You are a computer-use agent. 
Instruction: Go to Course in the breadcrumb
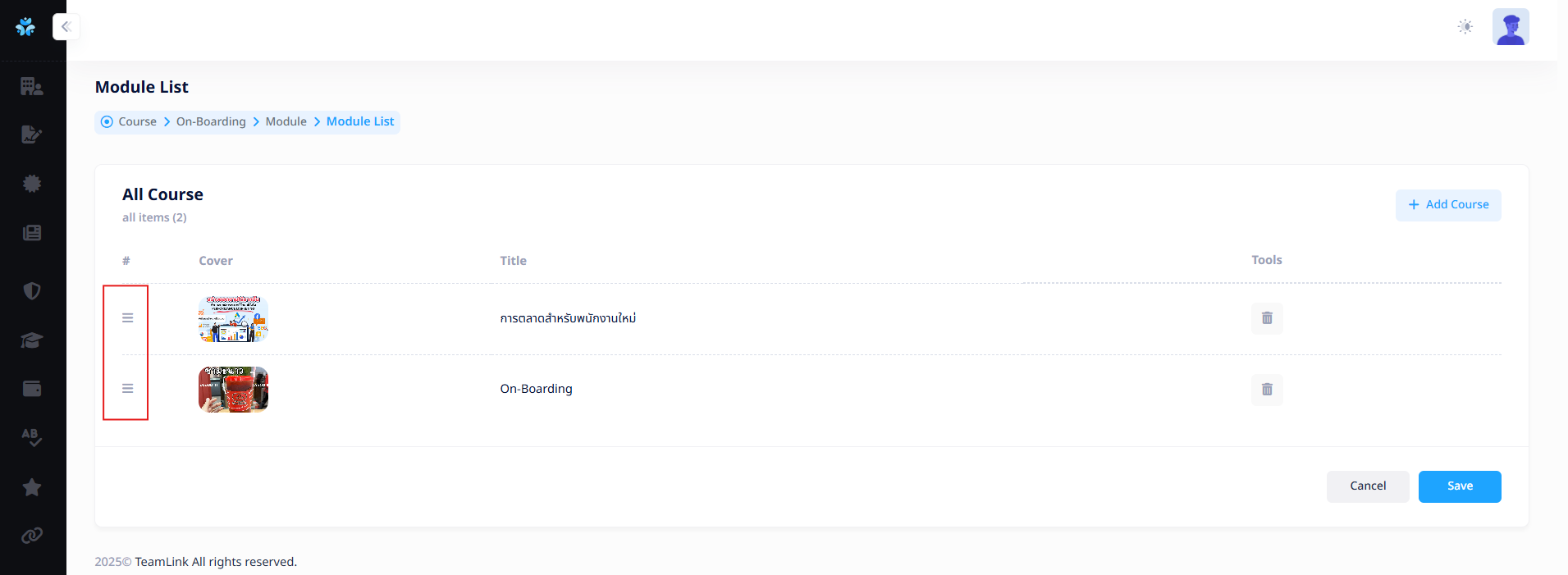[x=137, y=121]
